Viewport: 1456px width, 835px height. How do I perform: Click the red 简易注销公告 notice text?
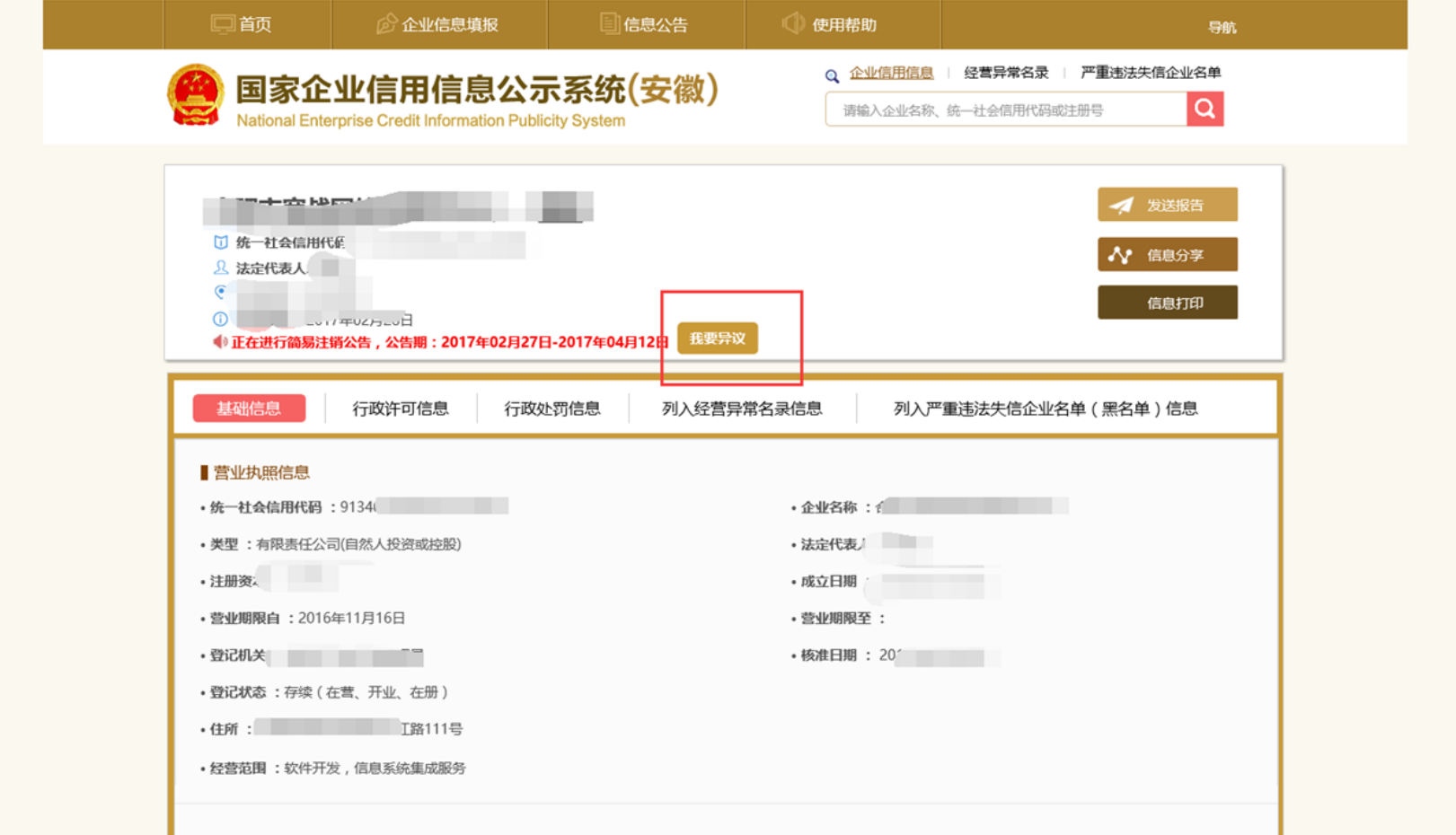[450, 342]
